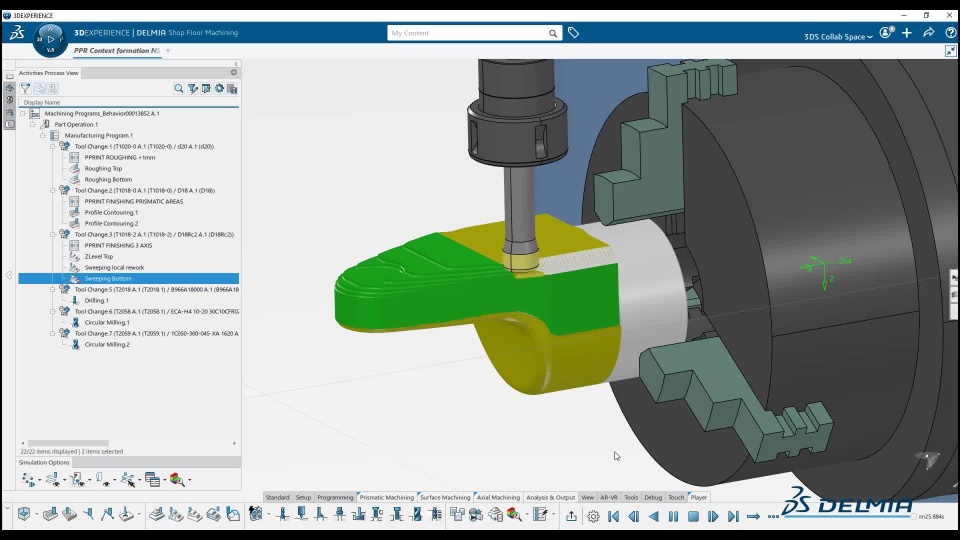Select Roughing Top operation
Viewport: 960px width, 540px height.
click(x=103, y=168)
